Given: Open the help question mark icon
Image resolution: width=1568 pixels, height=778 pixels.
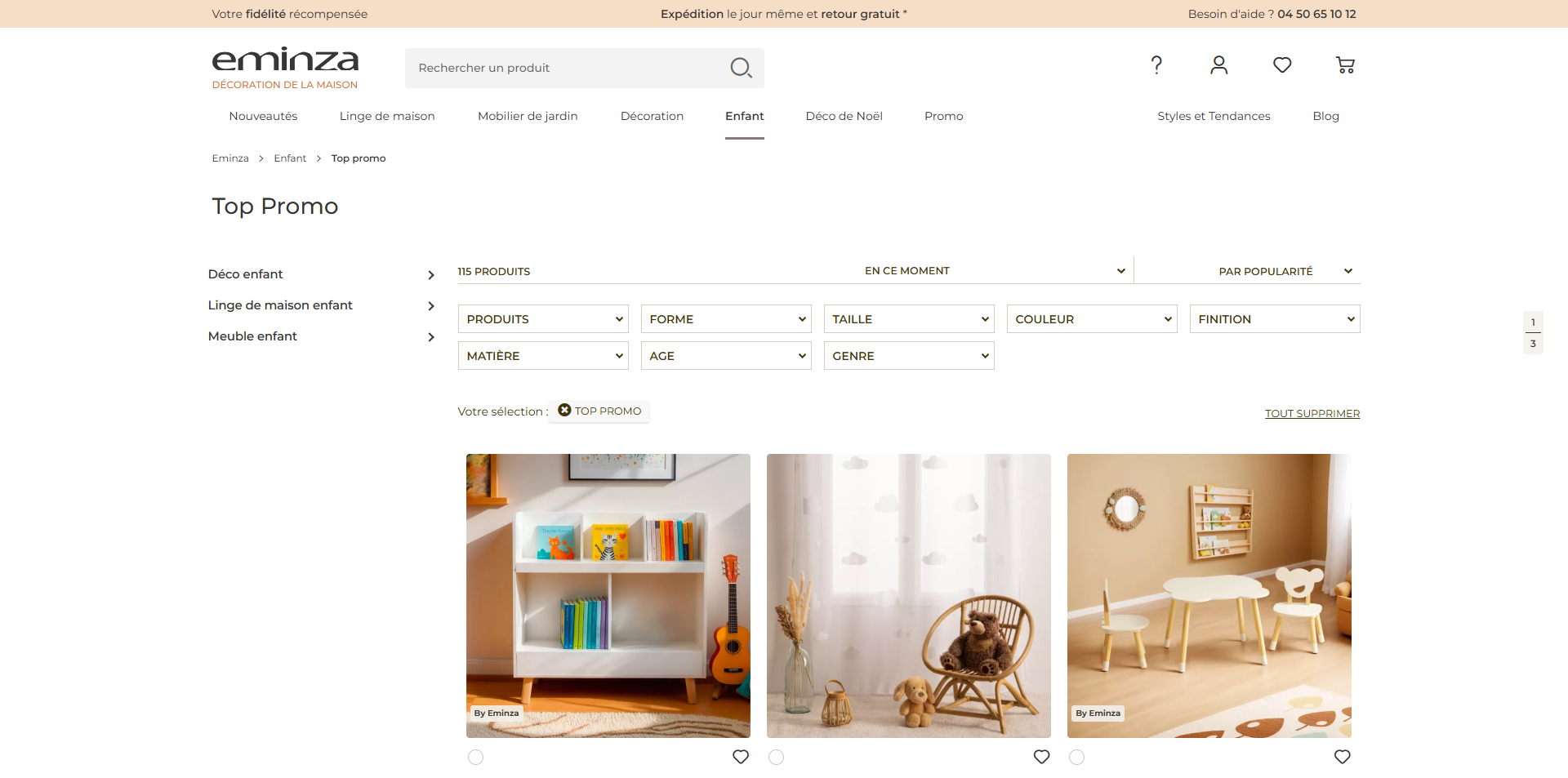Looking at the screenshot, I should [1156, 65].
